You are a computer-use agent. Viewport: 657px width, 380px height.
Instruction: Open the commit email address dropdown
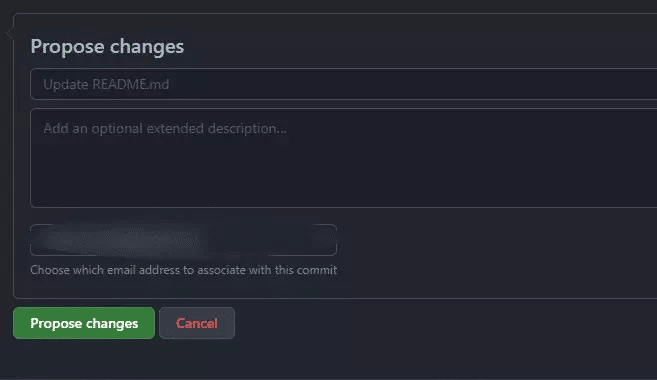[183, 240]
